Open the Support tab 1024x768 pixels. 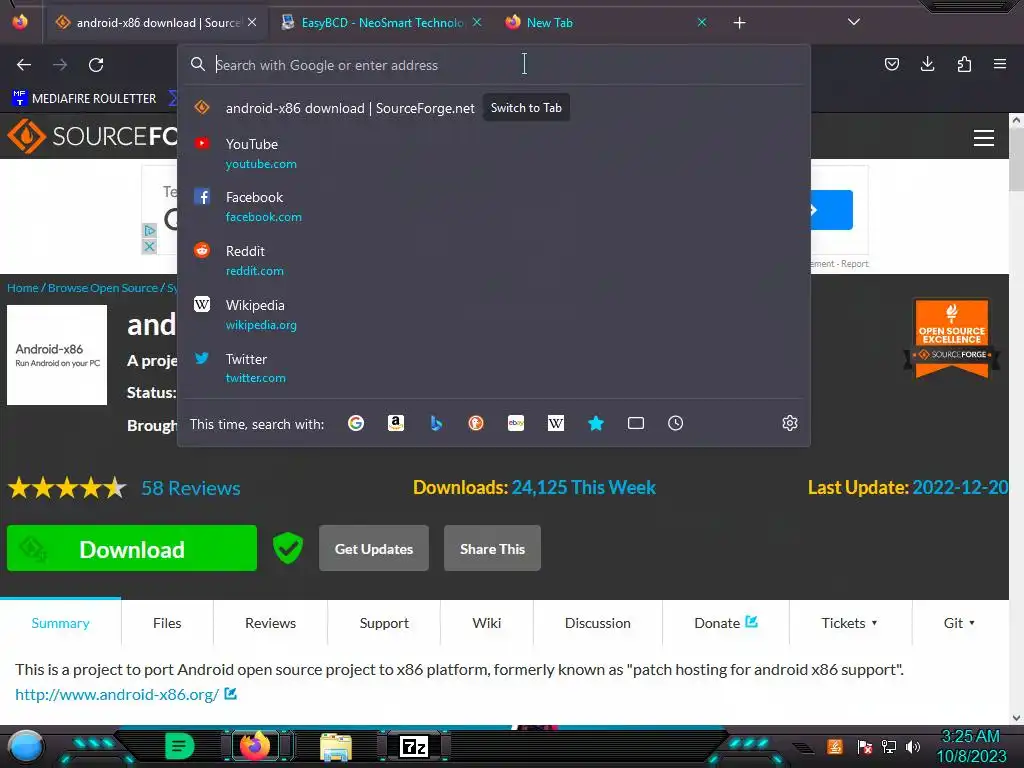(384, 623)
